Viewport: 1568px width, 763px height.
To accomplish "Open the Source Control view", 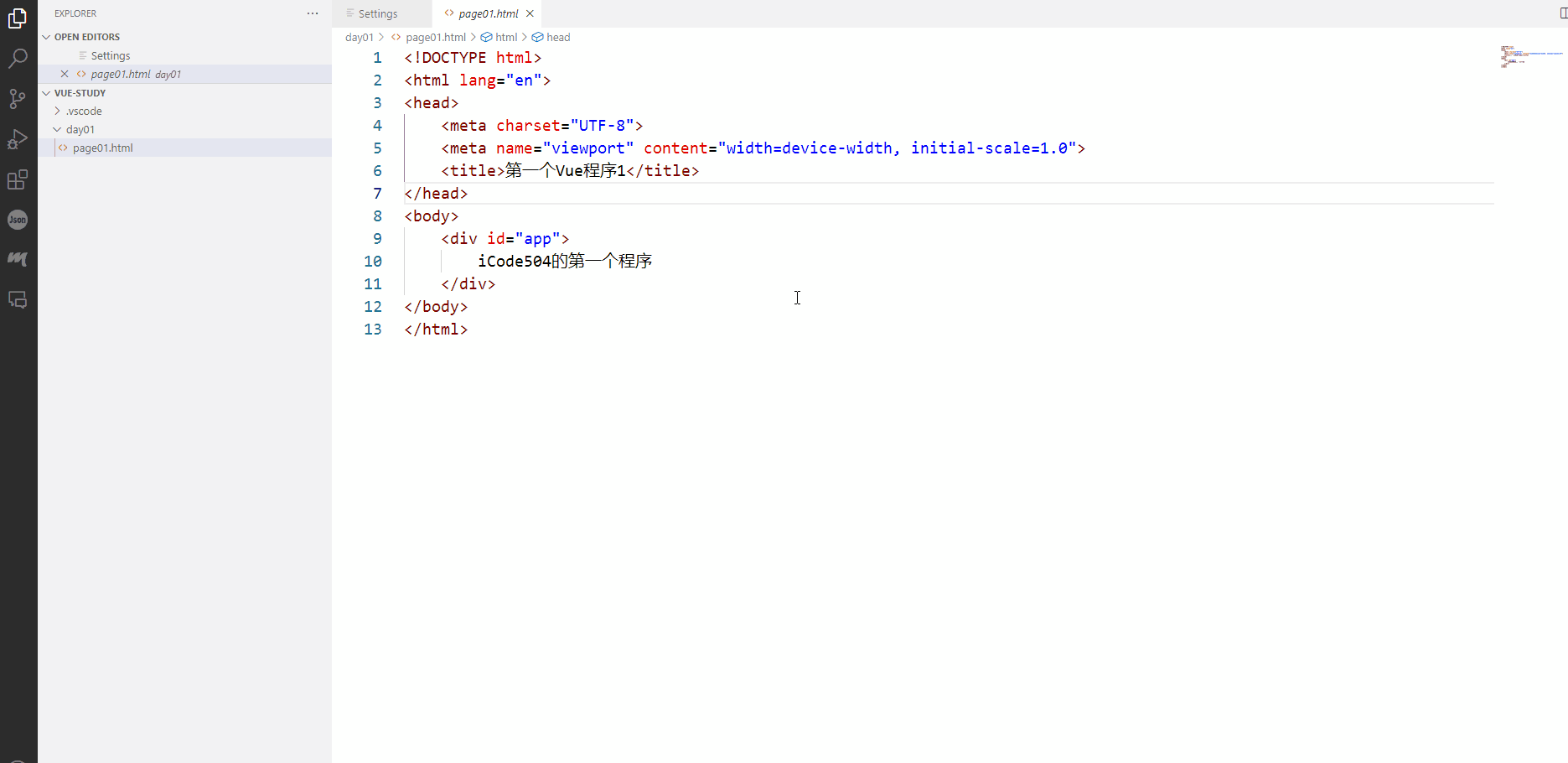I will [x=18, y=98].
